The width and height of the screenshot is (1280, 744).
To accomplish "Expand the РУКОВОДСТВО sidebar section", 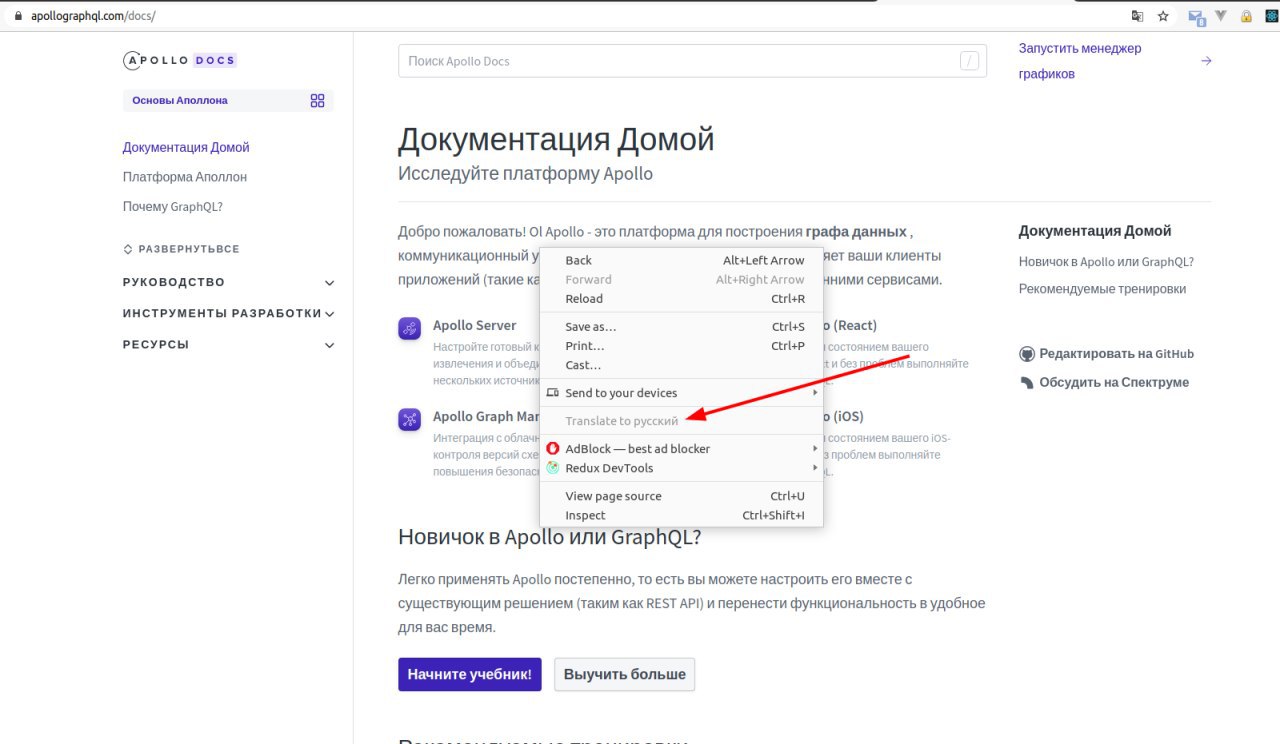I will point(228,282).
